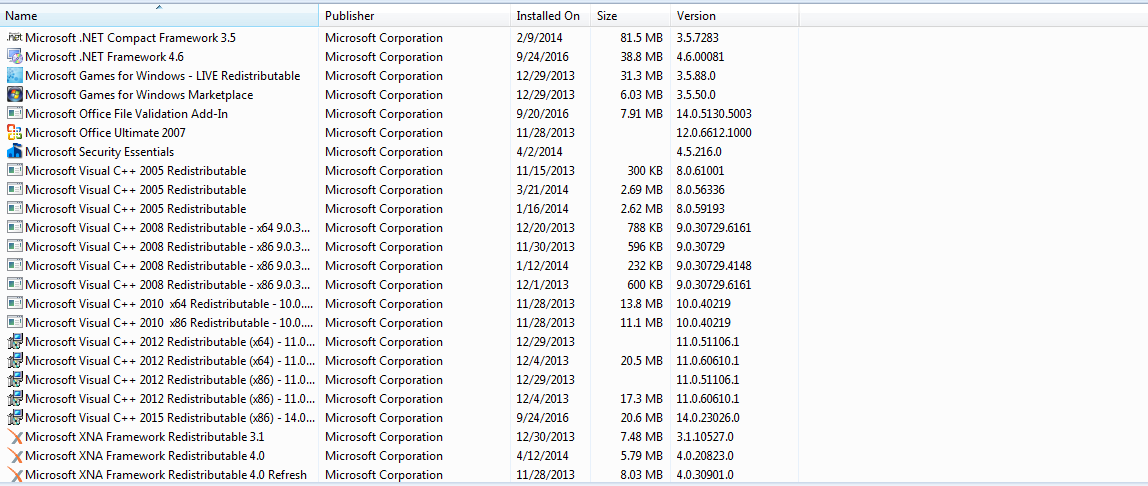This screenshot has width=1148, height=486.
Task: Click version cell 4.5.216.0
Action: pyautogui.click(x=699, y=152)
